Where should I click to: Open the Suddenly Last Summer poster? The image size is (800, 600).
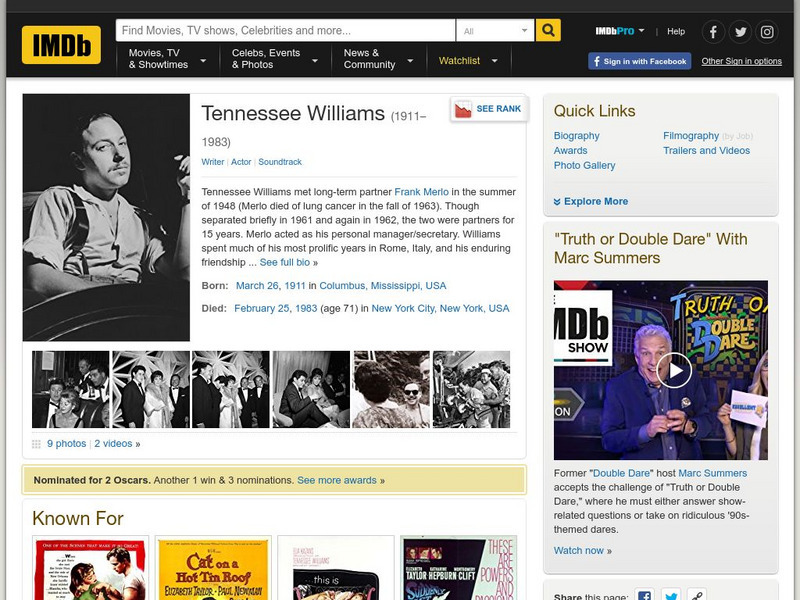click(459, 569)
